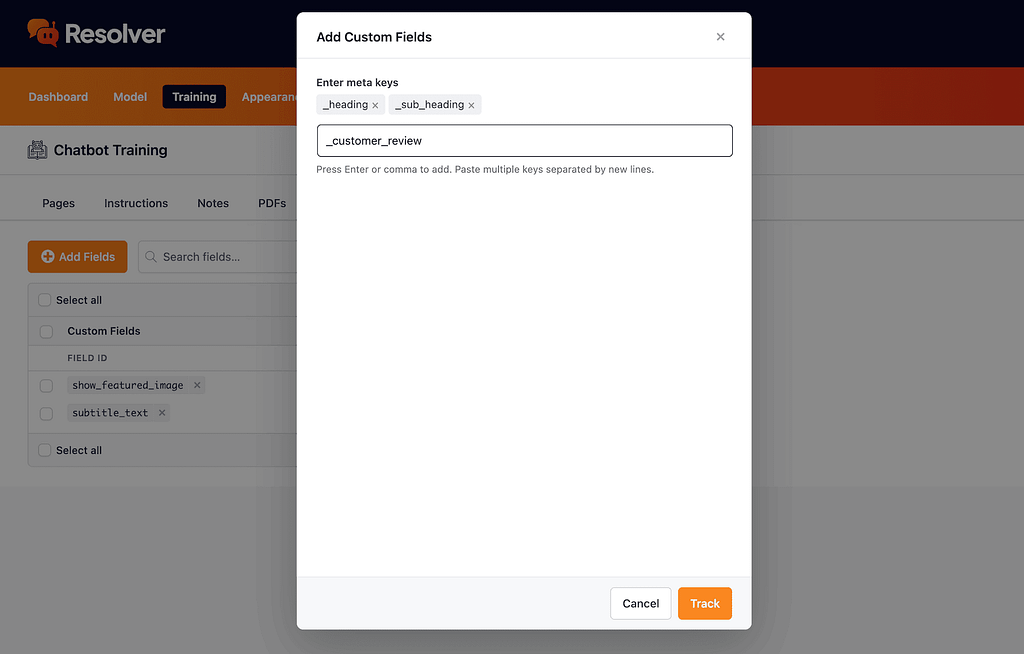
Task: Check the top Select all checkbox
Action: [44, 300]
